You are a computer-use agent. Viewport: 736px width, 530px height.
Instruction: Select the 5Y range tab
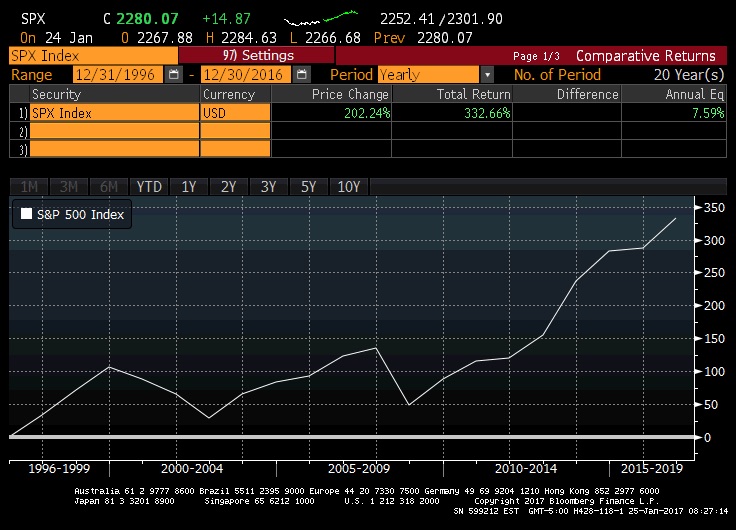point(308,187)
